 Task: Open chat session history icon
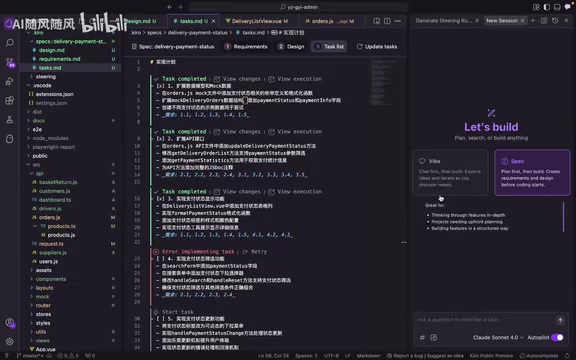[x=555, y=21]
